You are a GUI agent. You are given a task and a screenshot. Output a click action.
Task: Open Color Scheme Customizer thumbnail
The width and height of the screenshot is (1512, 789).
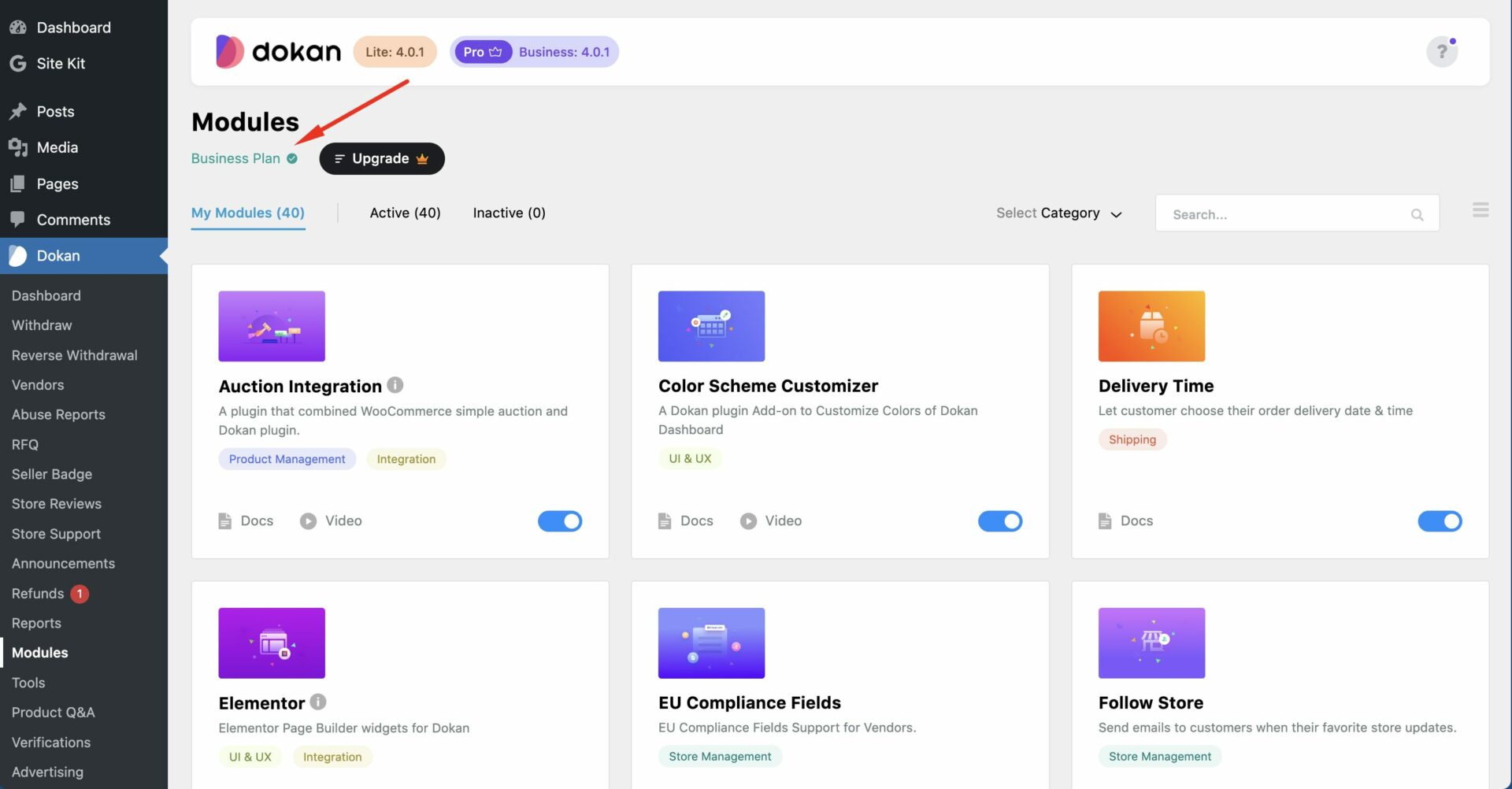click(x=711, y=326)
